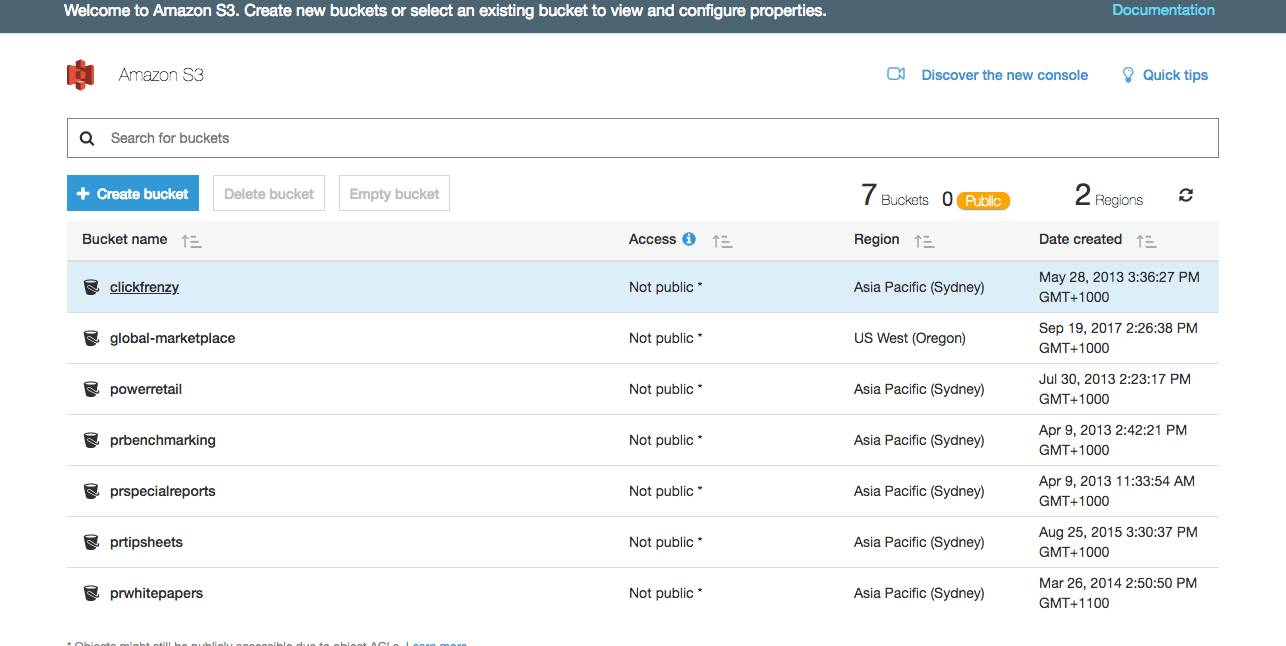Click the Apr 9, 2013 2:42:21 PM cell

[x=1113, y=440]
